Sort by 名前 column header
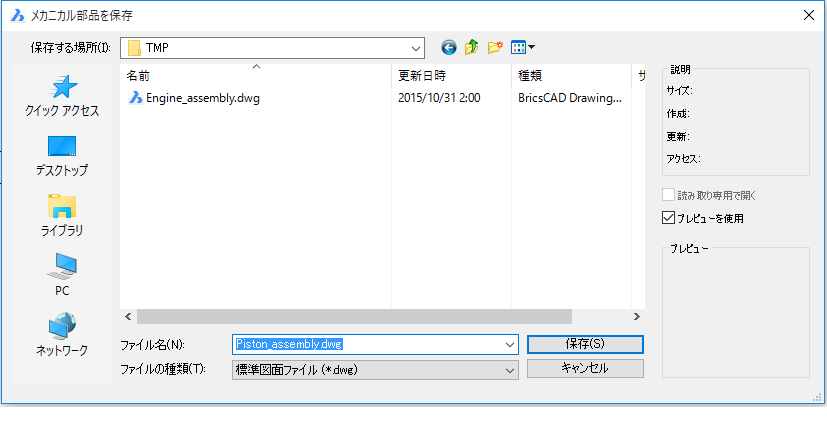 (256, 76)
